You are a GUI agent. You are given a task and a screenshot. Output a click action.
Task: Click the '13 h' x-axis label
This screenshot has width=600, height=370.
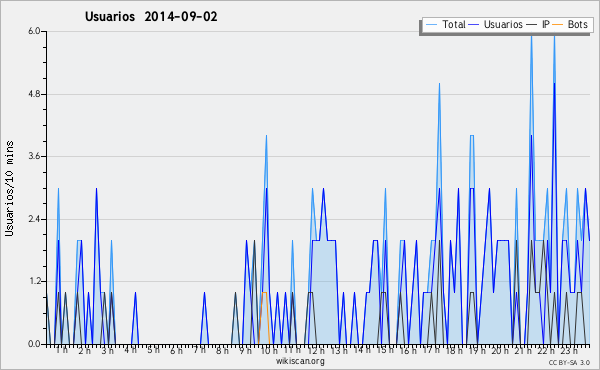coord(339,350)
